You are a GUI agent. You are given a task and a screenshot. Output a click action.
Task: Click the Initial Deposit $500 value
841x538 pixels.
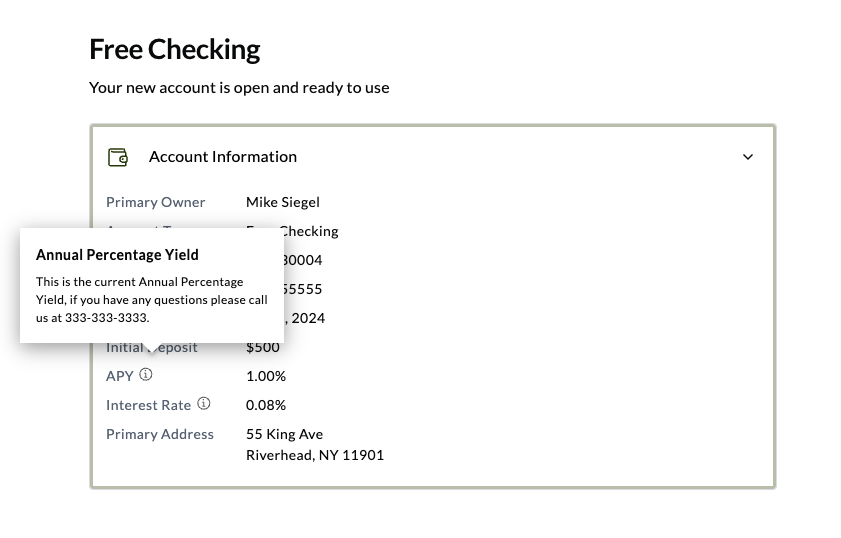click(263, 347)
